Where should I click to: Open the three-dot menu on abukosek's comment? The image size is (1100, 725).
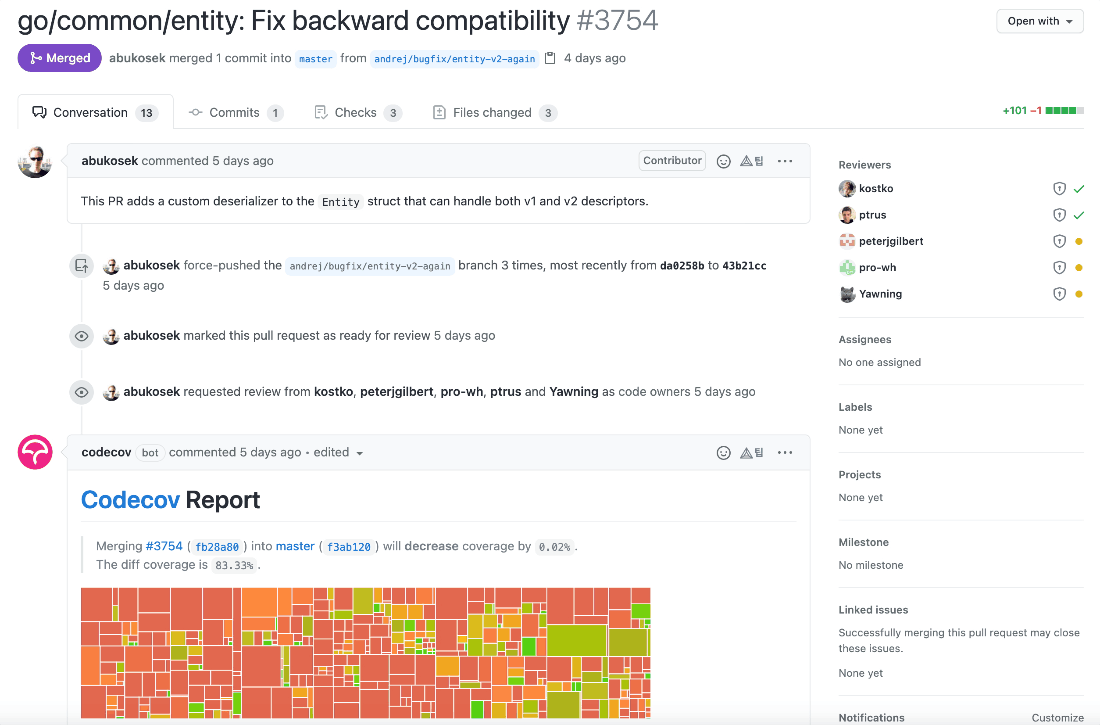point(785,161)
